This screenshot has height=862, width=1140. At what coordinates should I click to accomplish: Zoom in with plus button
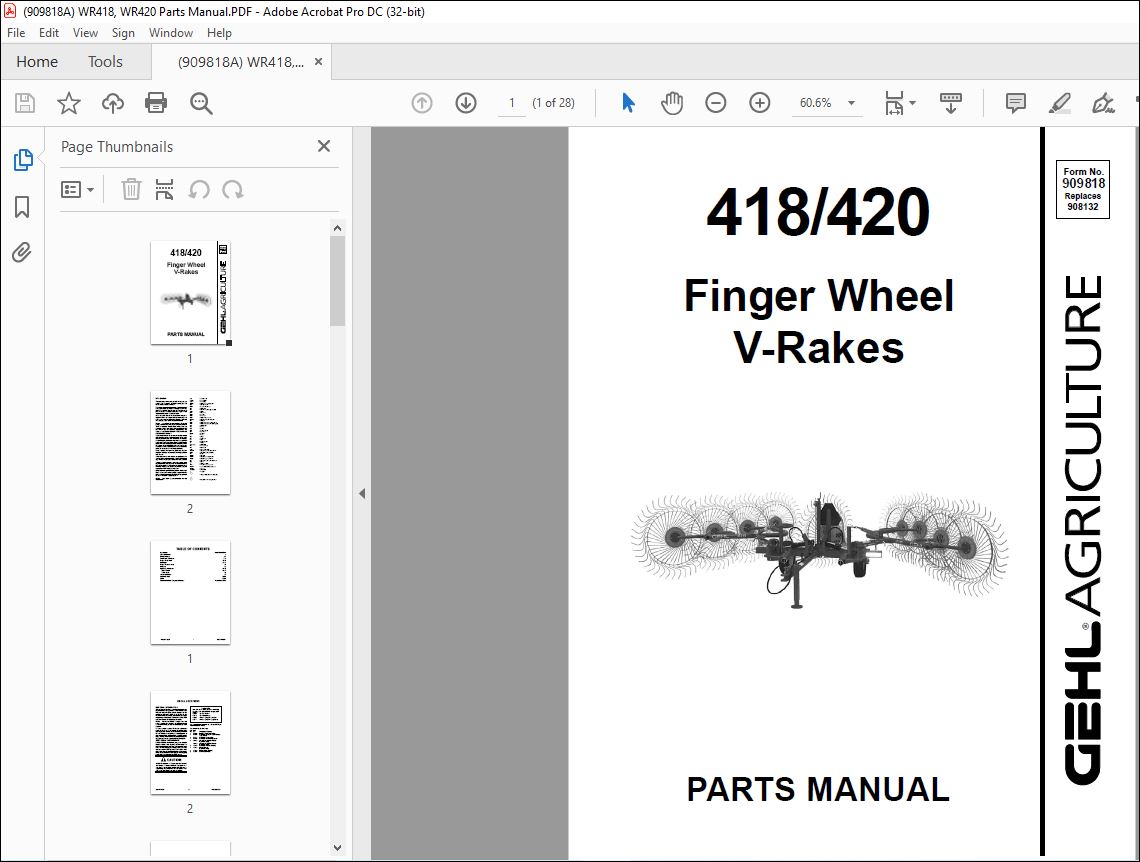coord(760,103)
